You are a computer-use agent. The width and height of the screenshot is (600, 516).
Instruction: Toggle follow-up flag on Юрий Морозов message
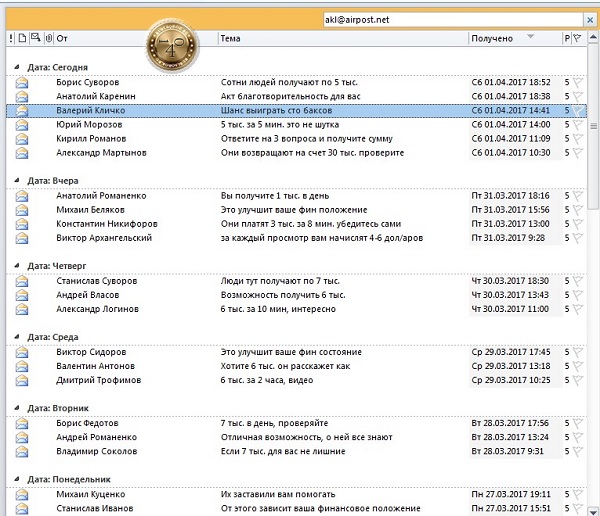(578, 125)
